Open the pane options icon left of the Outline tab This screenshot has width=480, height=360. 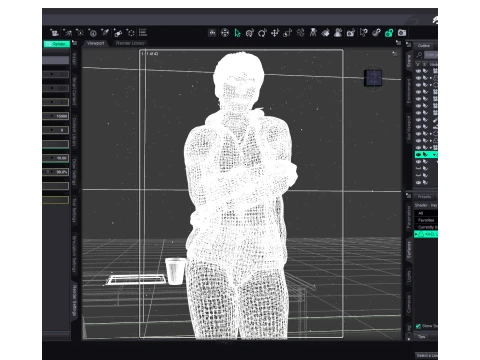pos(409,45)
